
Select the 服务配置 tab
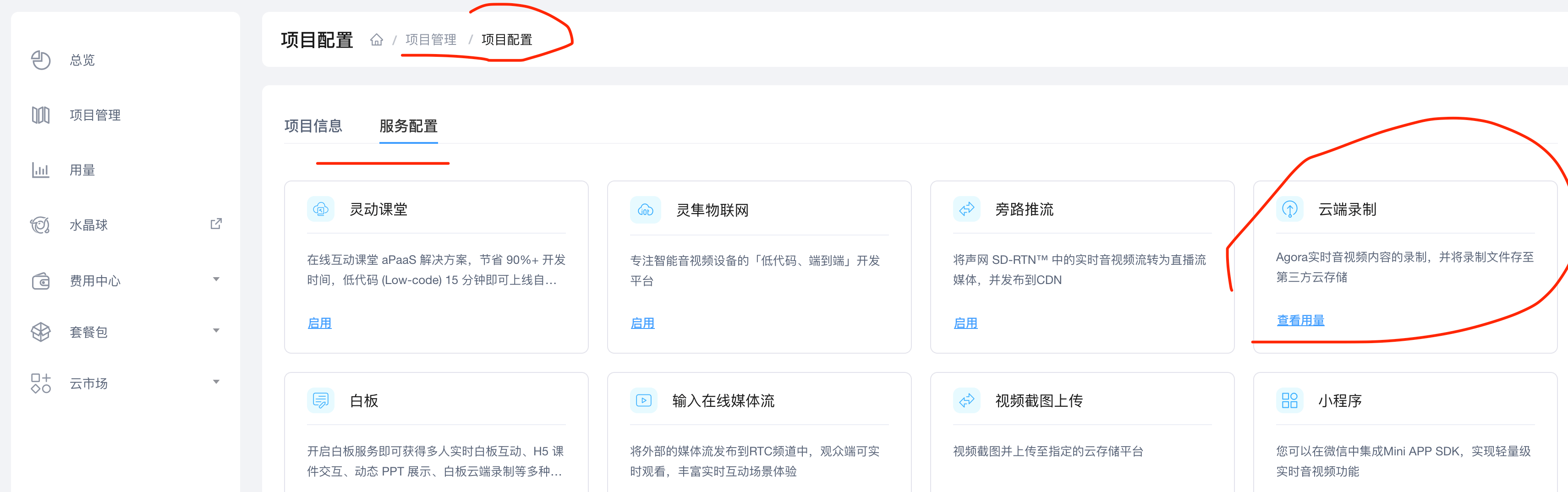tap(408, 126)
